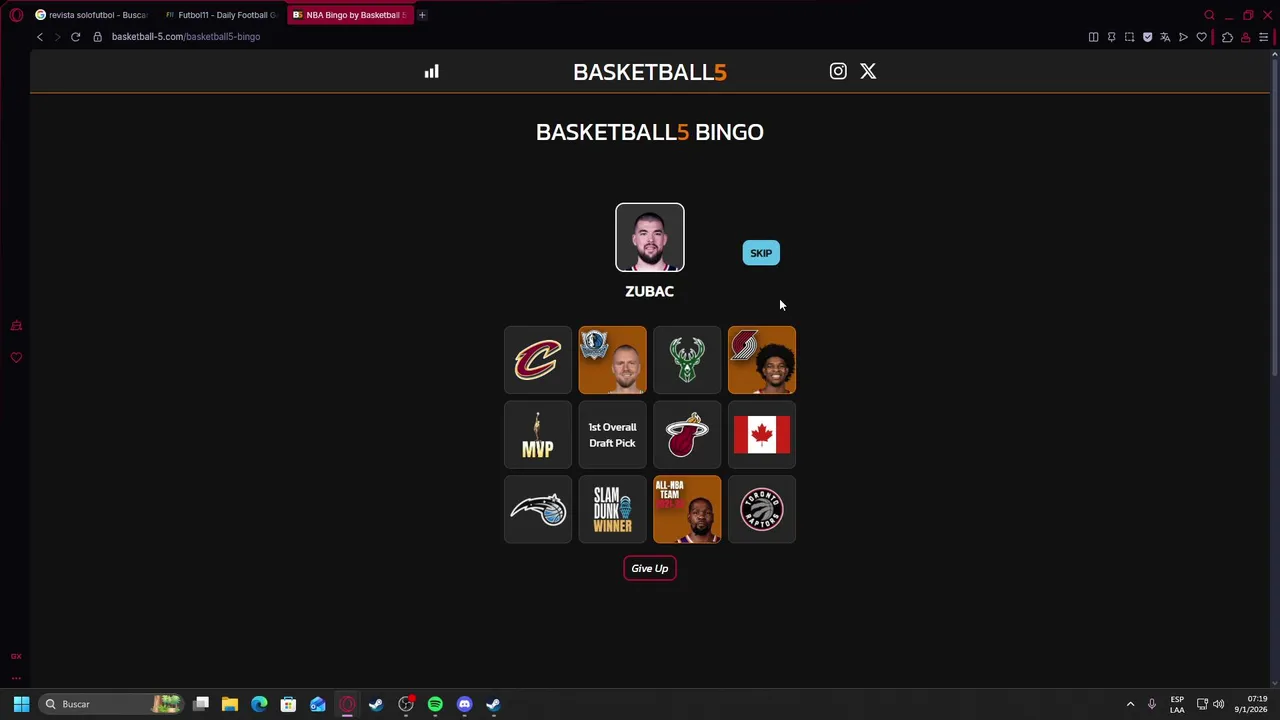Open a new browser tab
The image size is (1280, 720).
tap(422, 15)
